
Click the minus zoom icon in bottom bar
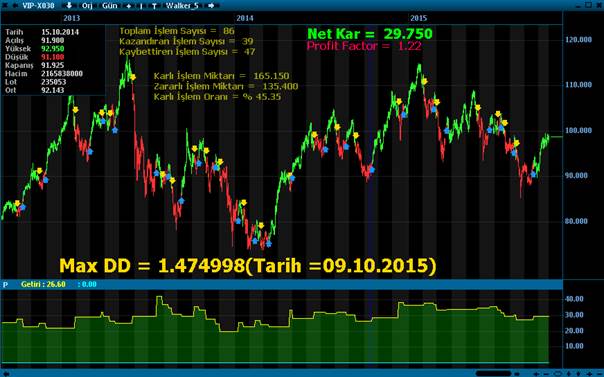[x=546, y=374]
